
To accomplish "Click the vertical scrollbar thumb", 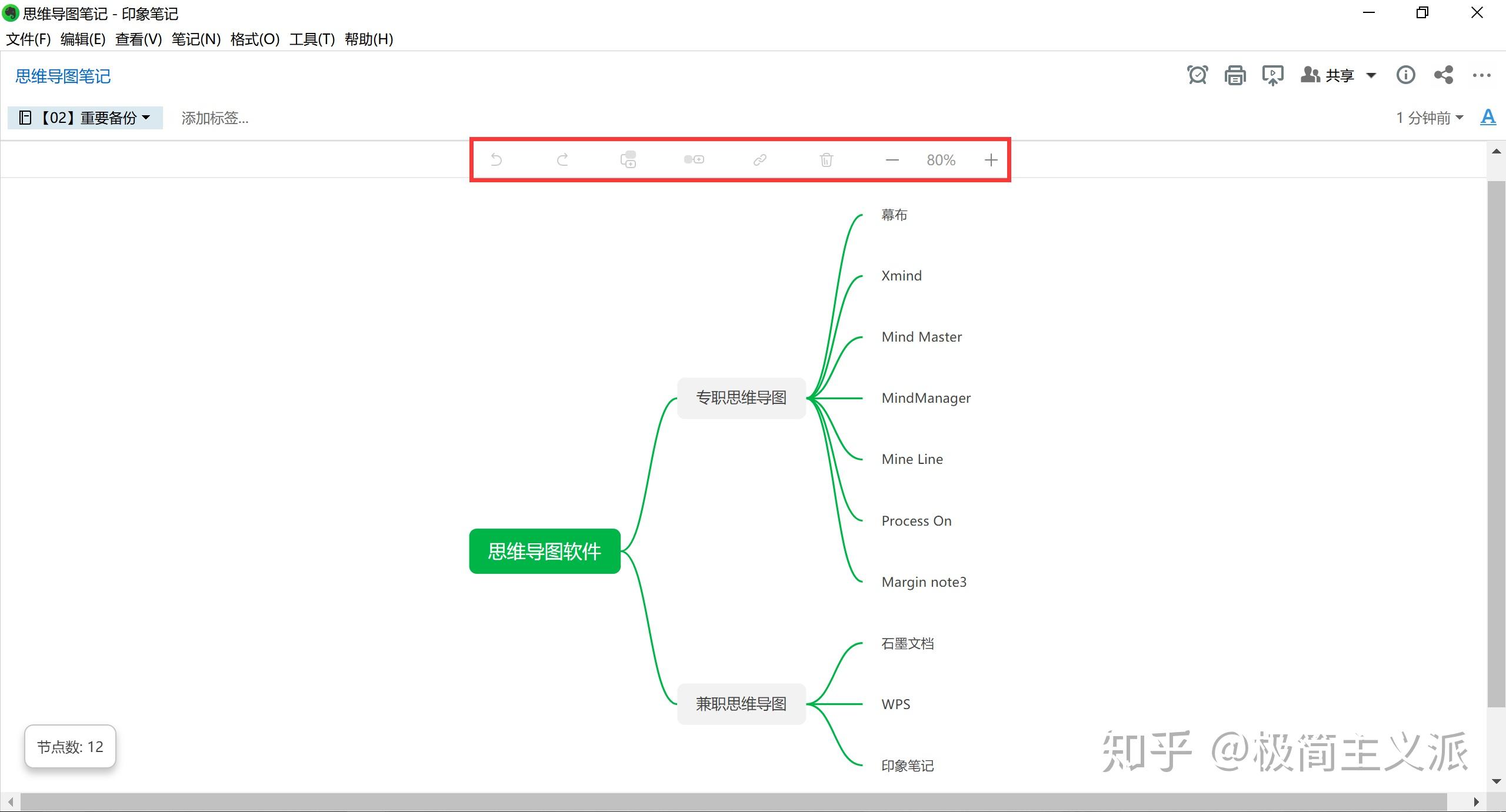I will (x=1496, y=444).
